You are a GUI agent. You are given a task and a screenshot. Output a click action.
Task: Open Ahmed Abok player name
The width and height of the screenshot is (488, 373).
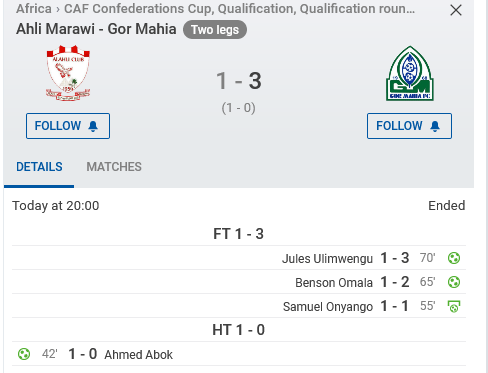tap(139, 355)
